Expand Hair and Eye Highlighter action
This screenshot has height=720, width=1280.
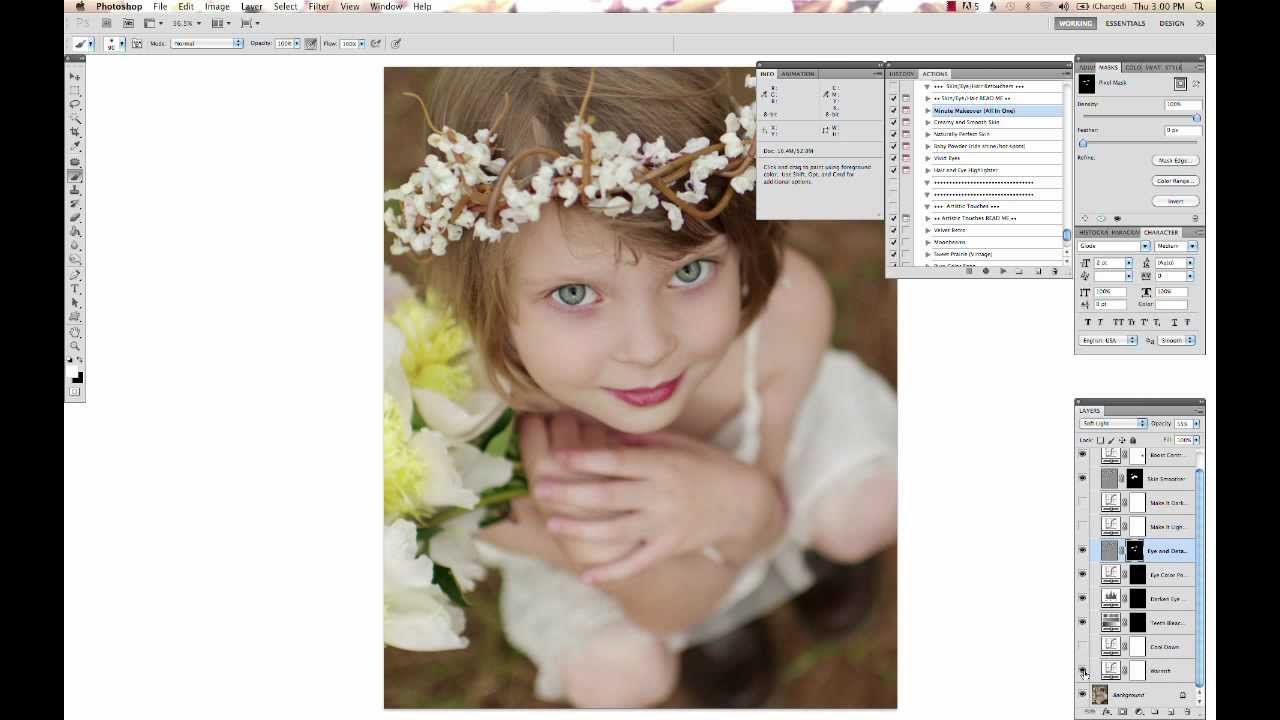pos(928,170)
